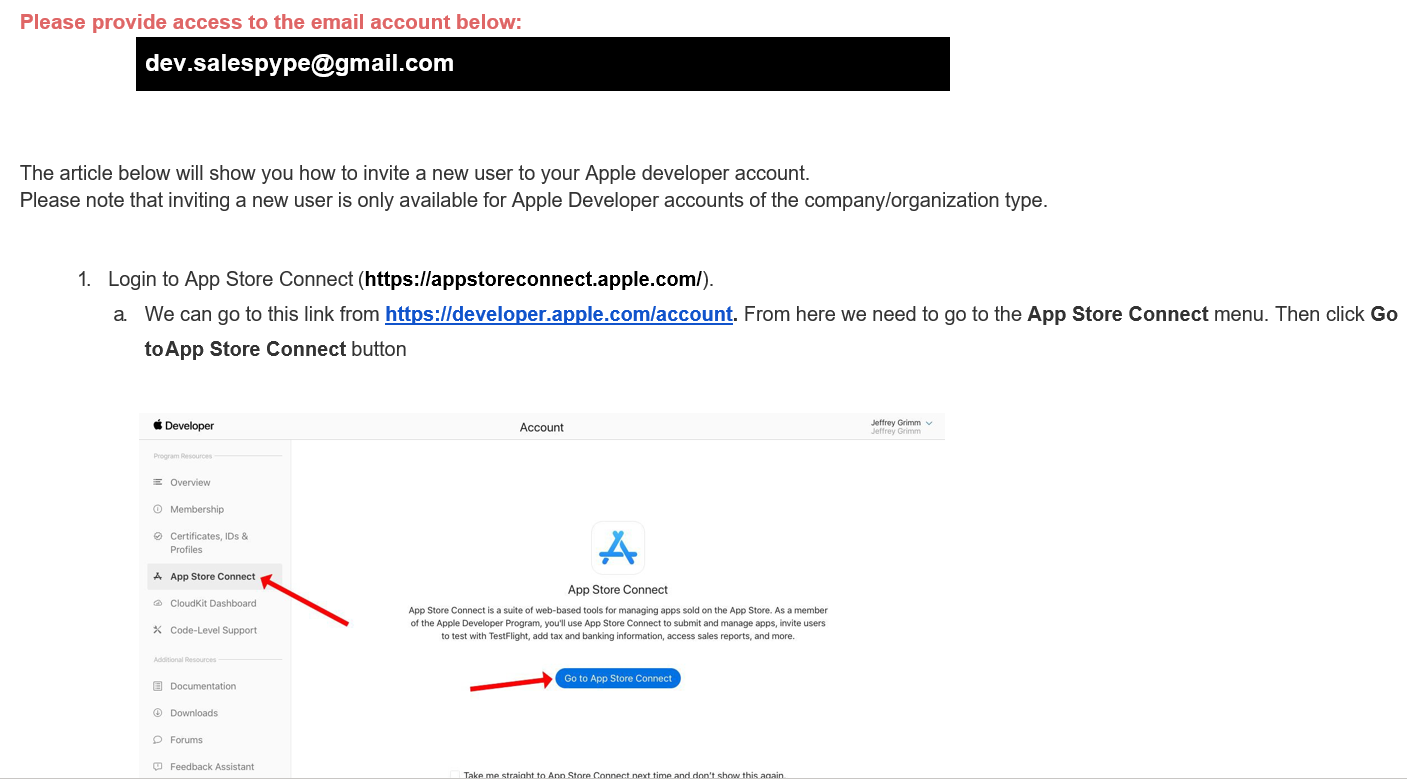Open CloudKit Dashboard sidebar item
The height and width of the screenshot is (779, 1407).
tap(213, 603)
